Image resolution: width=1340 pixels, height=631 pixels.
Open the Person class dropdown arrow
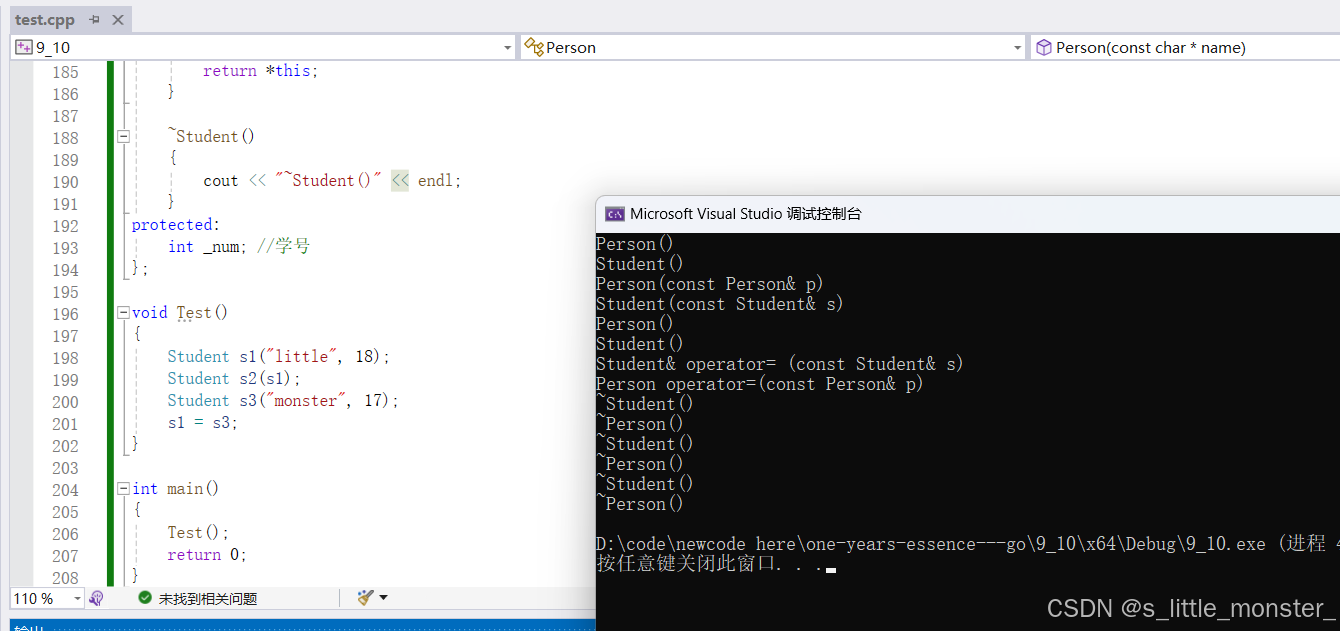point(1017,47)
